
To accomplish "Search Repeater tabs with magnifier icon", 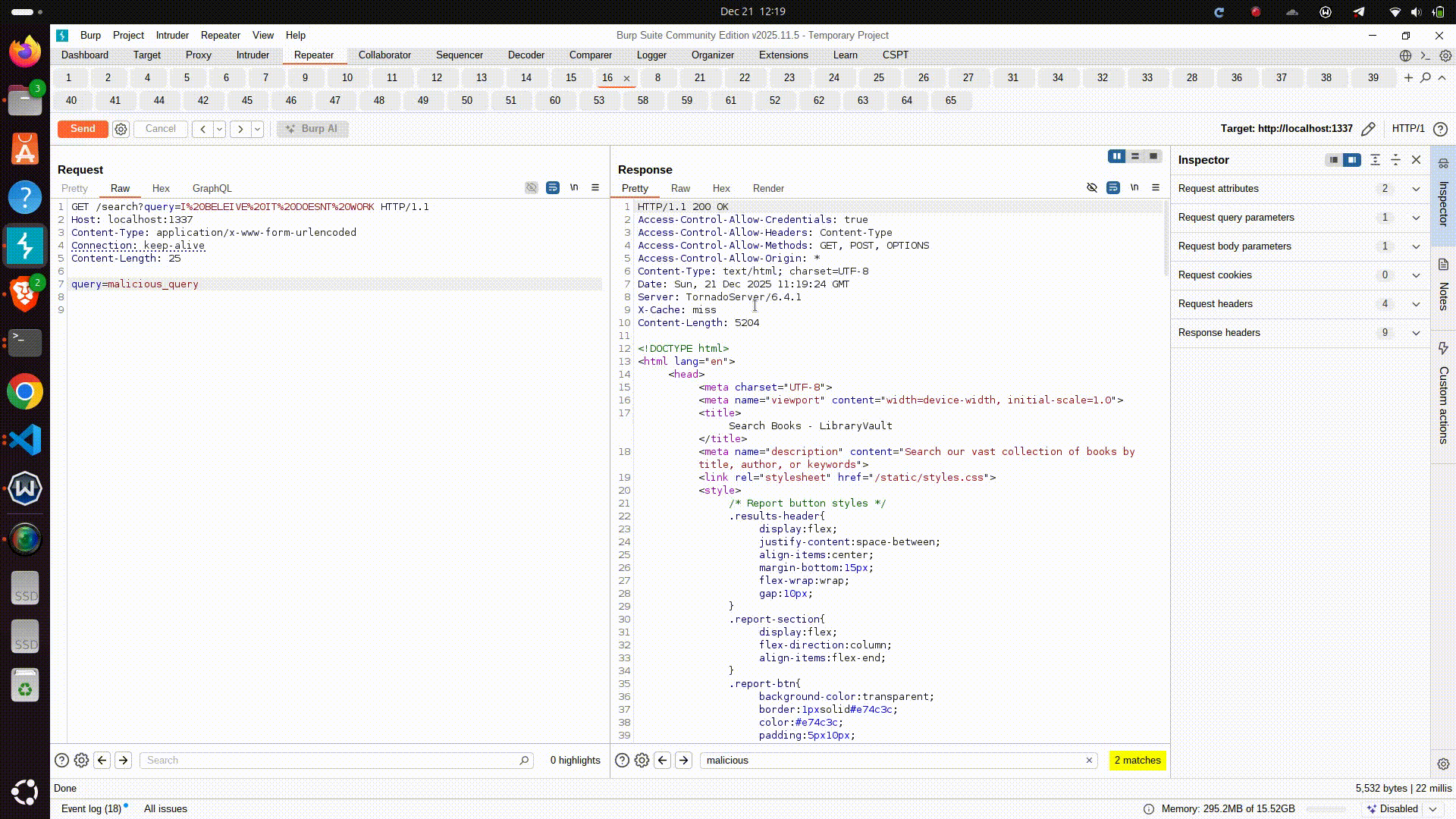I will [x=1426, y=77].
